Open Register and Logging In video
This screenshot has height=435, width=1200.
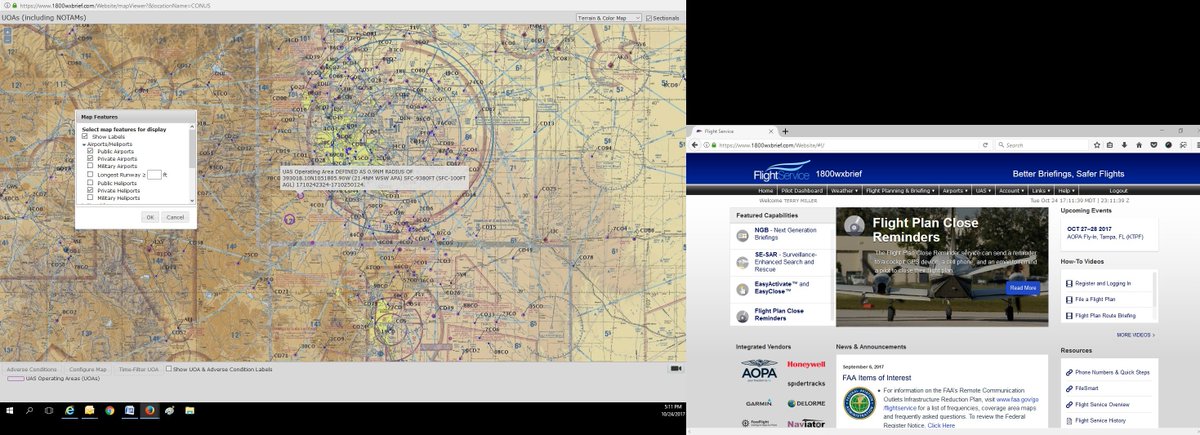pyautogui.click(x=1103, y=283)
